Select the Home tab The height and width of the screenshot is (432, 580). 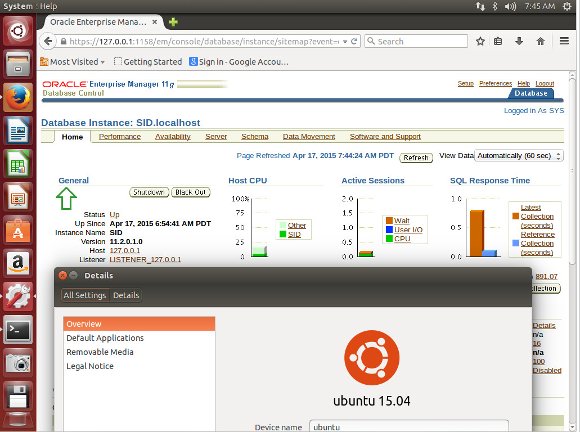tap(72, 137)
